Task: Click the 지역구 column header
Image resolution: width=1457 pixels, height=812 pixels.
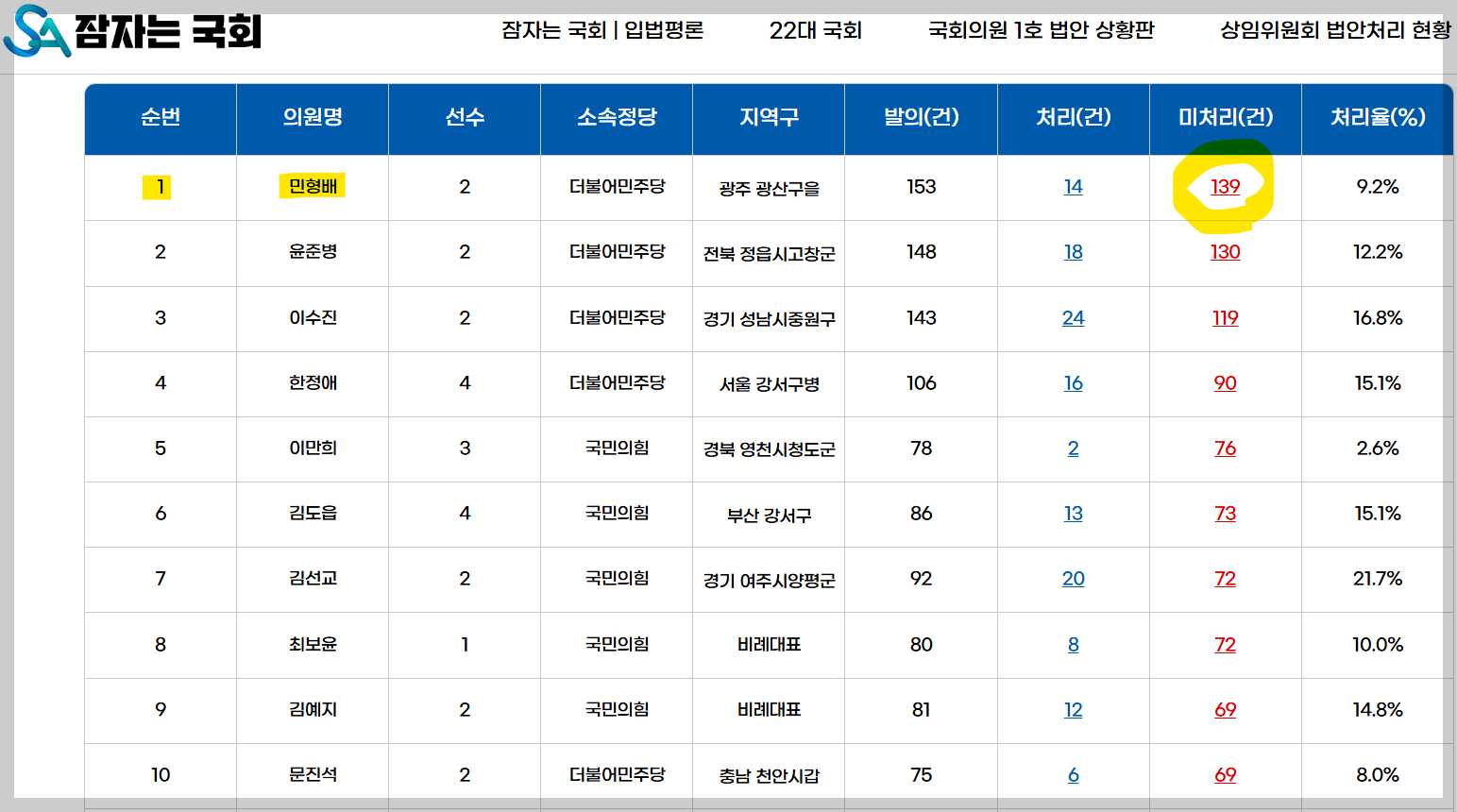Action: click(x=769, y=117)
